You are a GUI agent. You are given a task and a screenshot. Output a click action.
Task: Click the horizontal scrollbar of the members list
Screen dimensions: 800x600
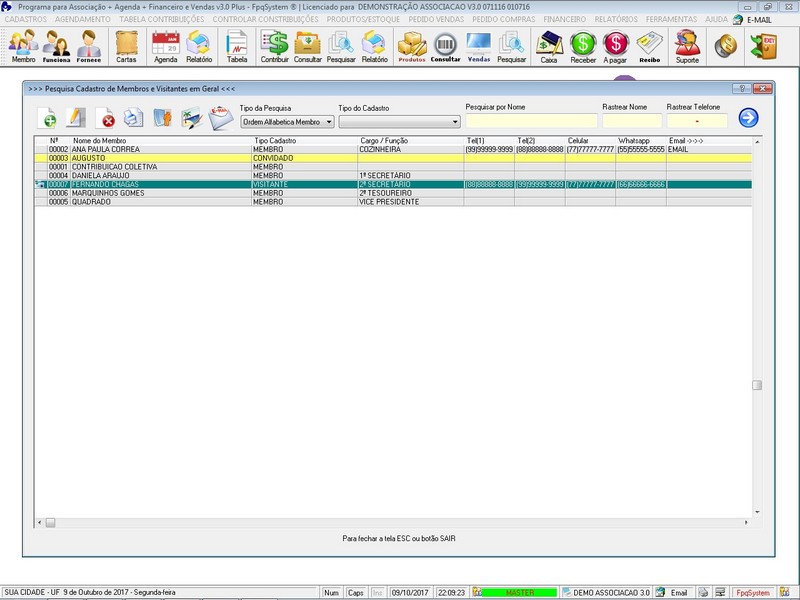400,522
